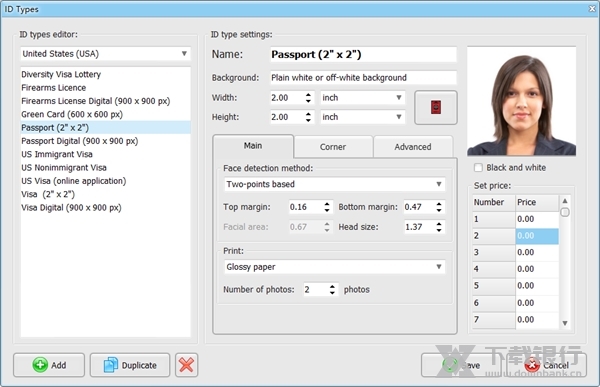Click the price cell for number 3
Viewport: 600px width, 387px height.
(x=537, y=252)
